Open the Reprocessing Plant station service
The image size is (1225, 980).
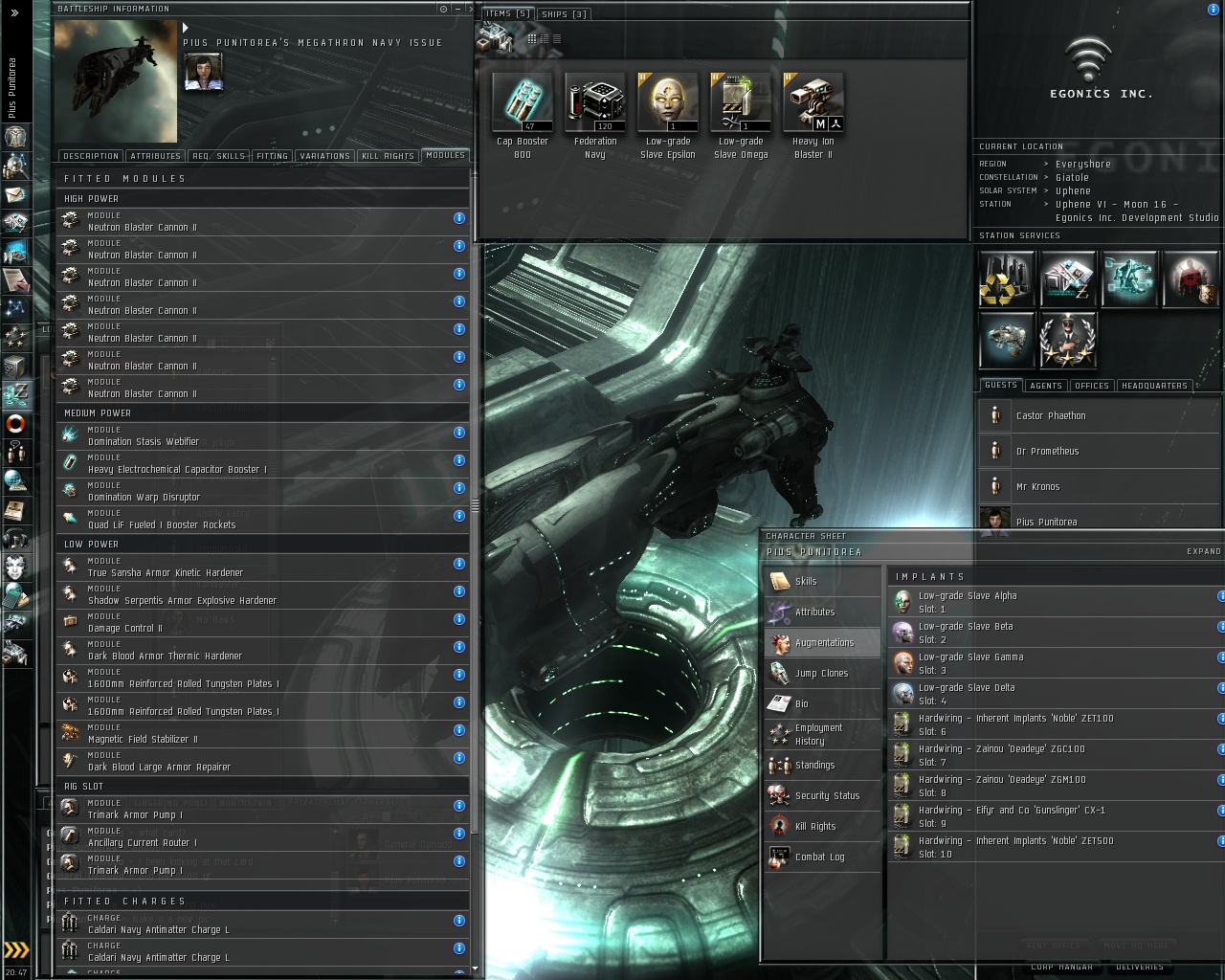coord(1006,278)
